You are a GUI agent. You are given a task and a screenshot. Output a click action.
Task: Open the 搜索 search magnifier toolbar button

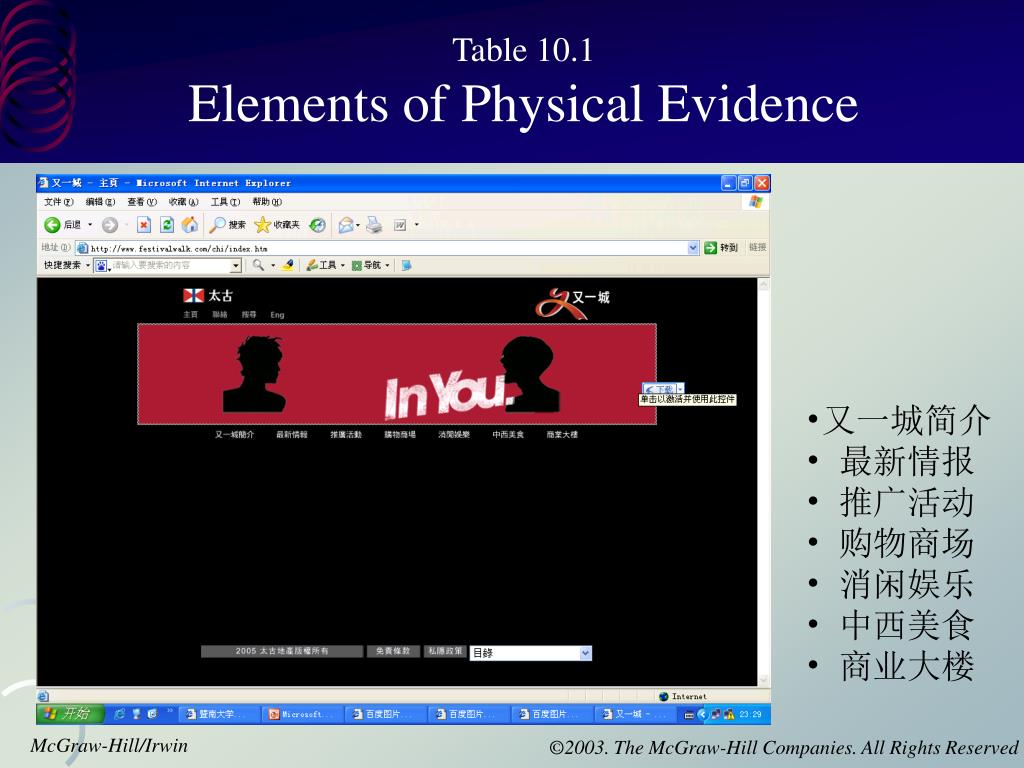coord(227,225)
